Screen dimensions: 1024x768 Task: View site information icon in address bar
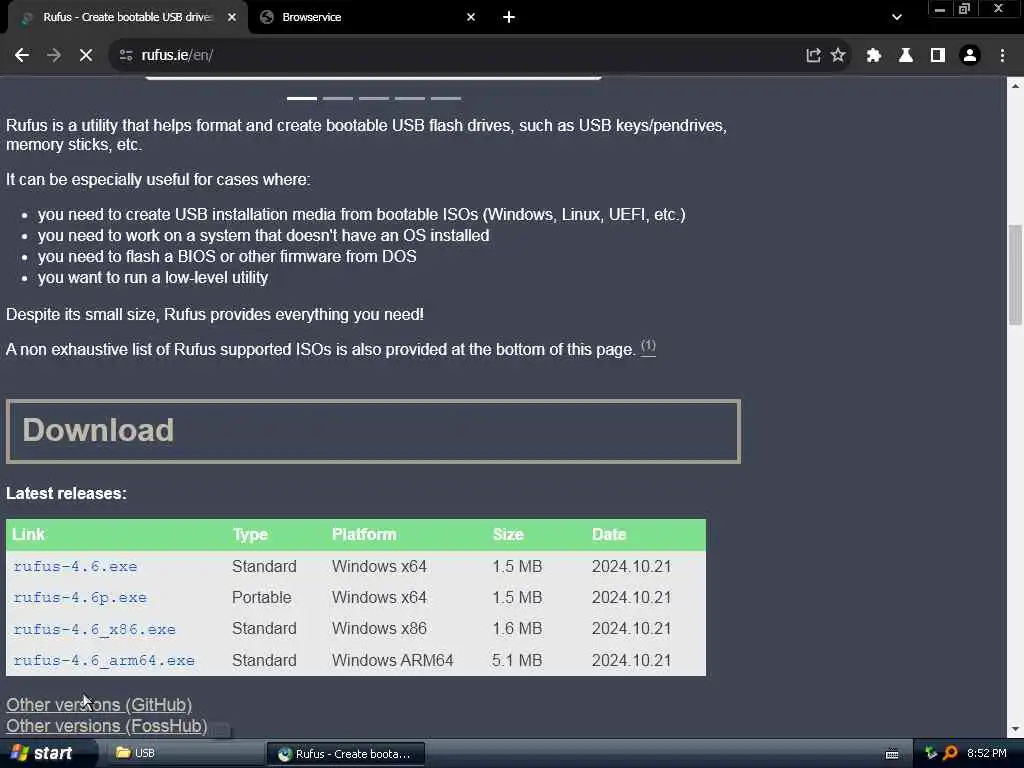(126, 56)
